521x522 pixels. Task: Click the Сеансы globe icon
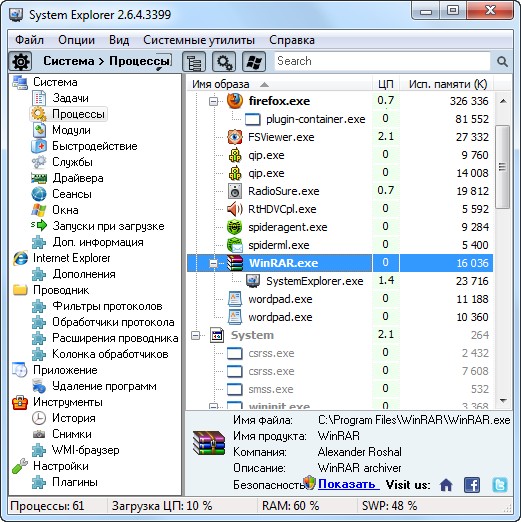pyautogui.click(x=39, y=194)
